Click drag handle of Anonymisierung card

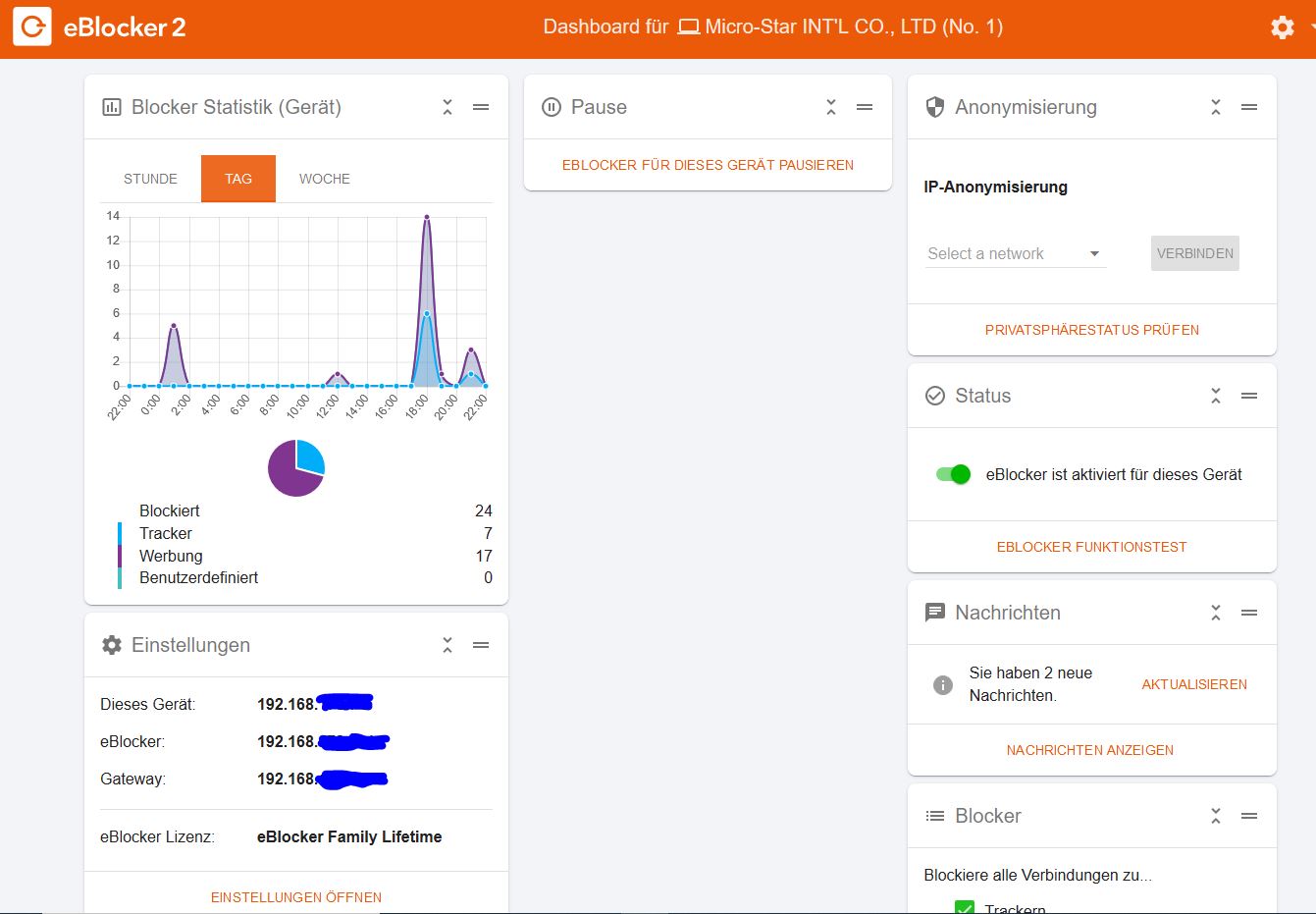[1249, 107]
